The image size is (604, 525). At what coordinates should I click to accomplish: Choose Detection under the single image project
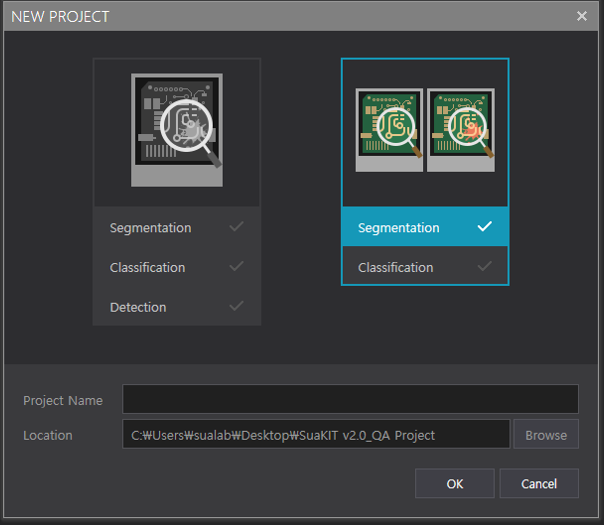pyautogui.click(x=177, y=307)
